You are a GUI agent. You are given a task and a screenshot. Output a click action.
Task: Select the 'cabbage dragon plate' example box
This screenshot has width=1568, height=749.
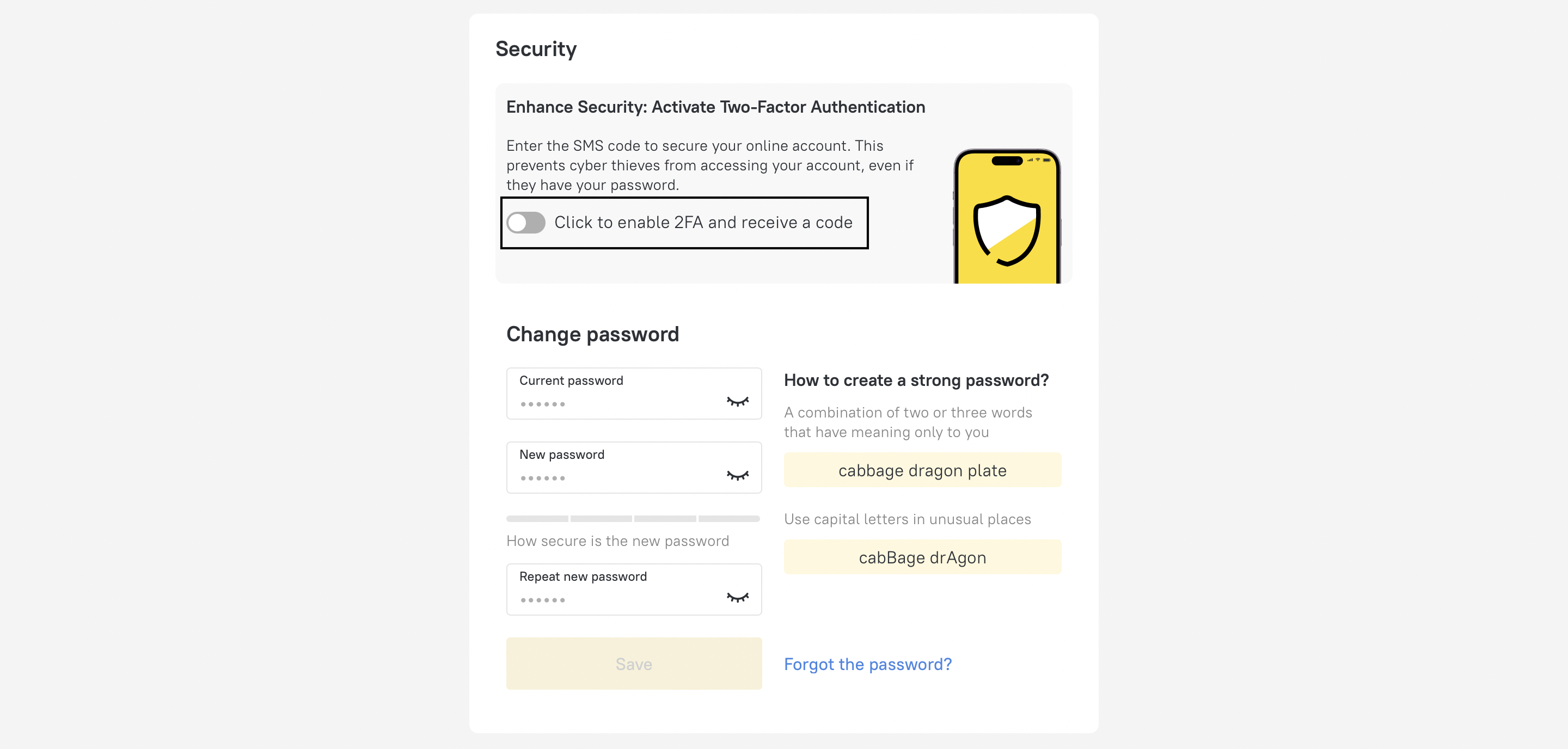point(922,470)
